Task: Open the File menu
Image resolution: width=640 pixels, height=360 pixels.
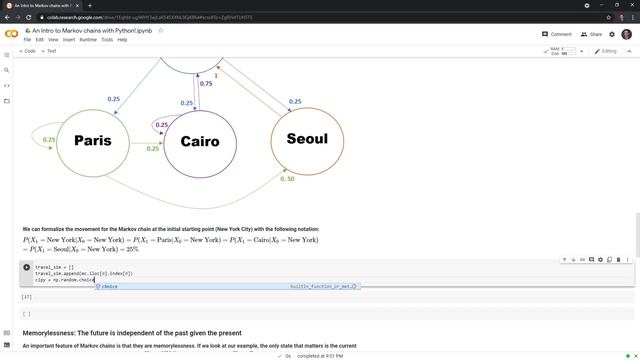Action: pyautogui.click(x=27, y=40)
